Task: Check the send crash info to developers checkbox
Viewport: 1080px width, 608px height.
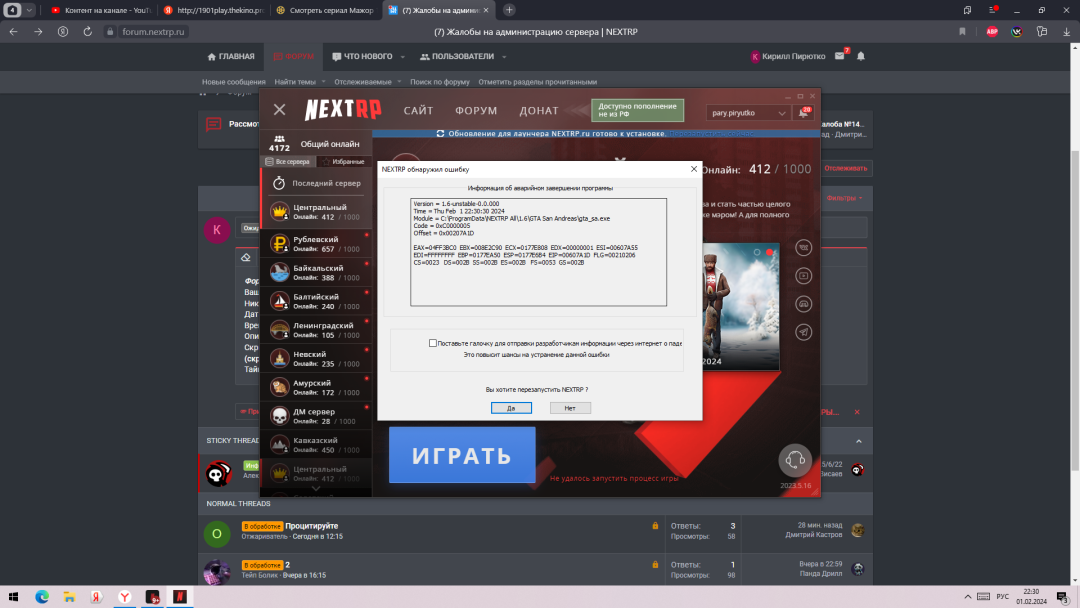Action: click(x=433, y=343)
